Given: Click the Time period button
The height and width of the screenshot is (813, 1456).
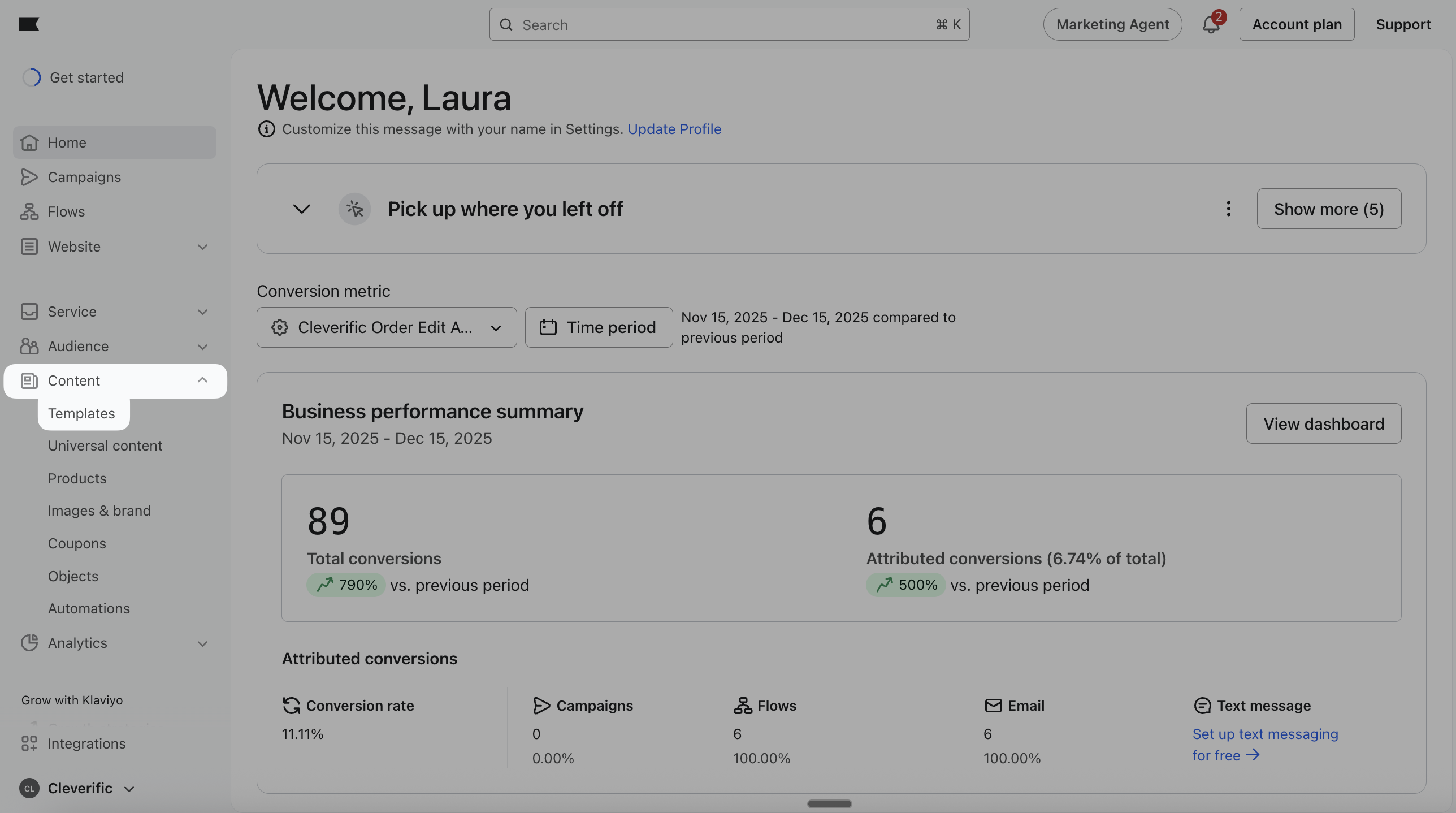Looking at the screenshot, I should click(x=599, y=327).
